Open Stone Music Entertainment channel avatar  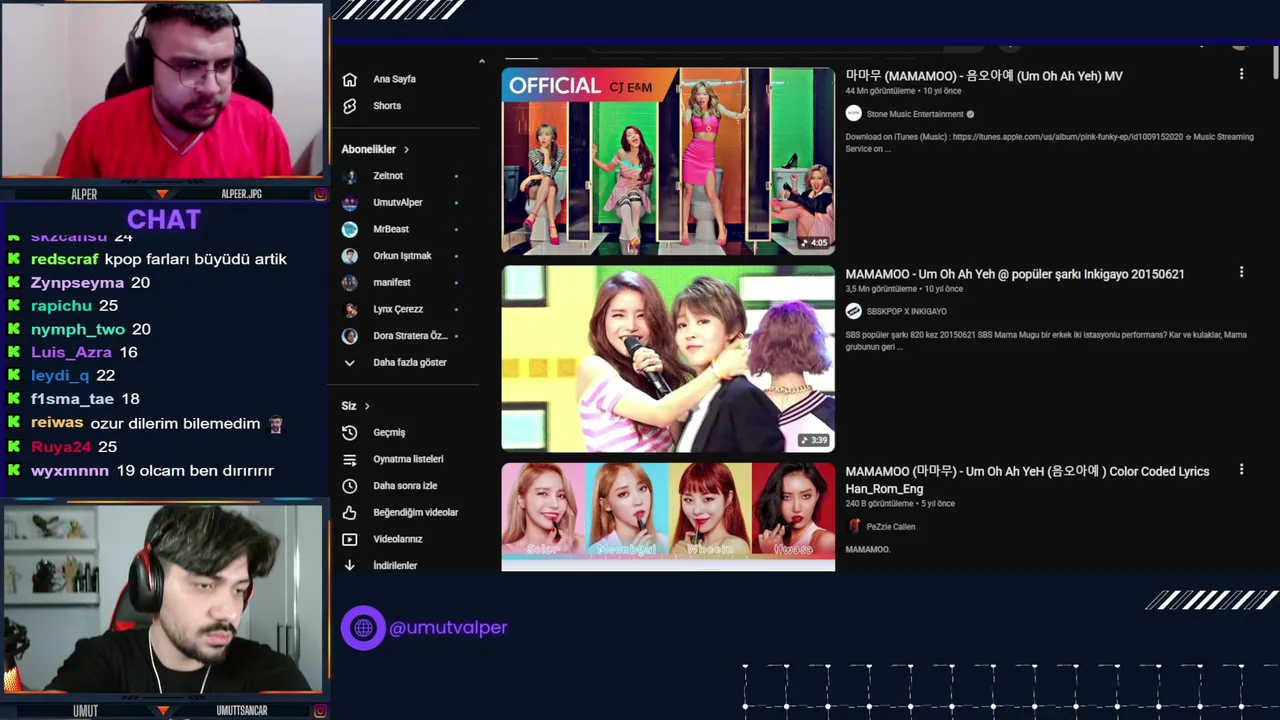[x=854, y=114]
